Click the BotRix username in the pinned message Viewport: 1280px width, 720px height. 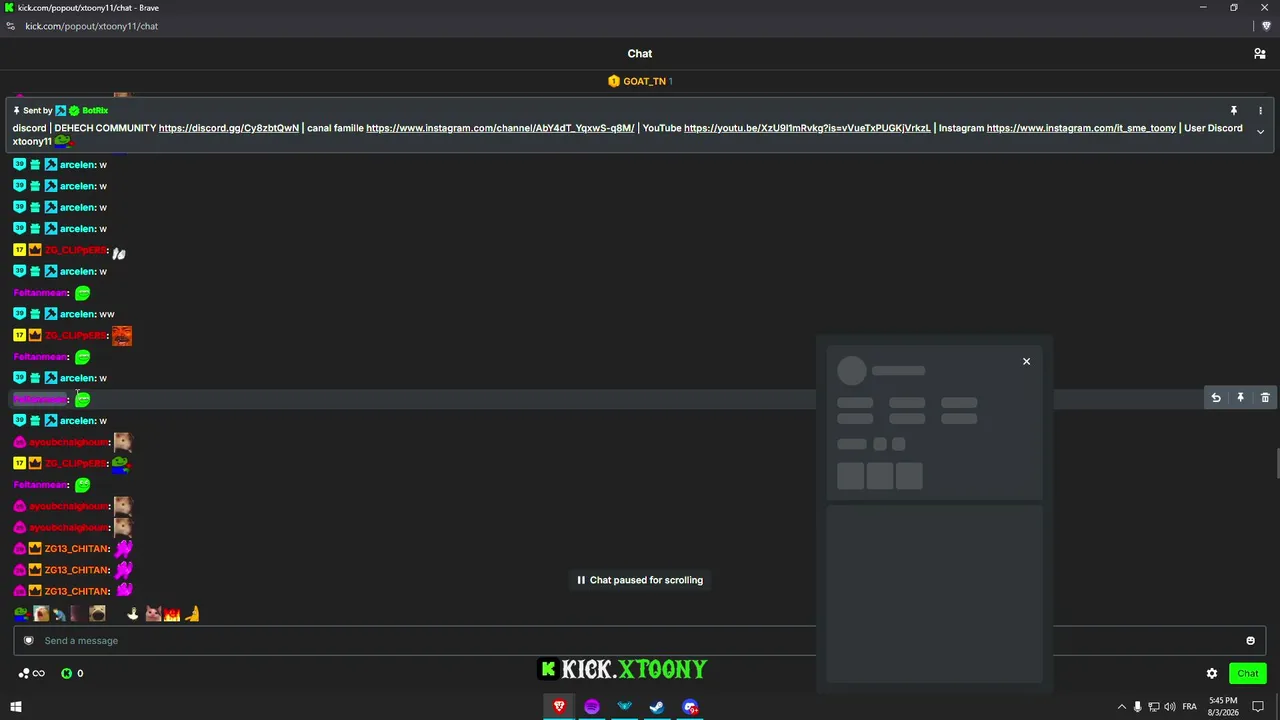pyautogui.click(x=95, y=111)
